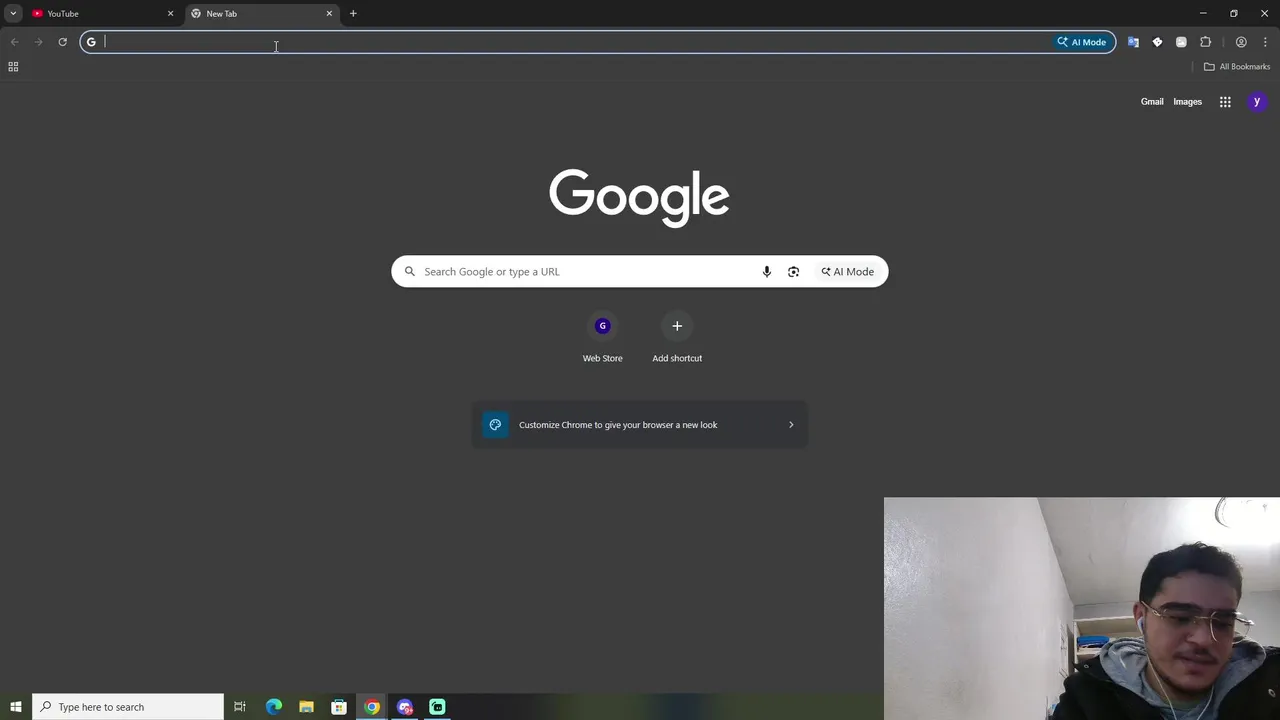
Task: Open the Apps grid in bookmarks bar
Action: click(13, 67)
